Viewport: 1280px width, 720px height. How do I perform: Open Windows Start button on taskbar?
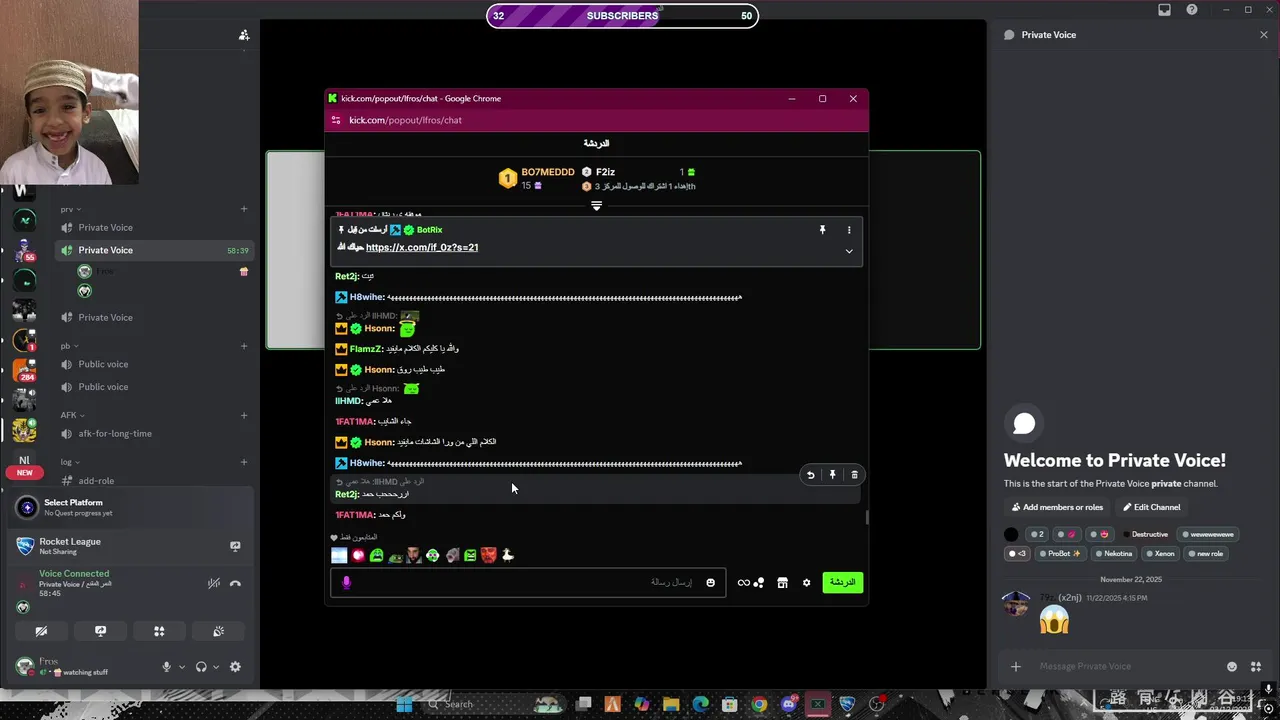[404, 704]
